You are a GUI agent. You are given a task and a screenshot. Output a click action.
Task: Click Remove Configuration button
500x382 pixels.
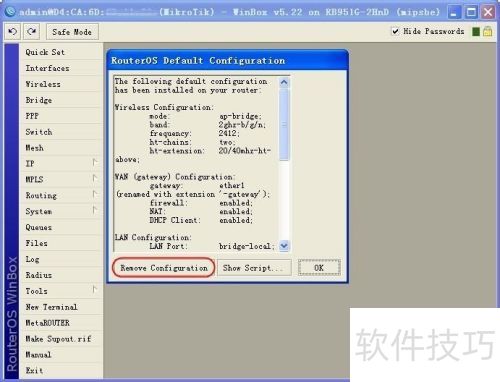click(164, 268)
